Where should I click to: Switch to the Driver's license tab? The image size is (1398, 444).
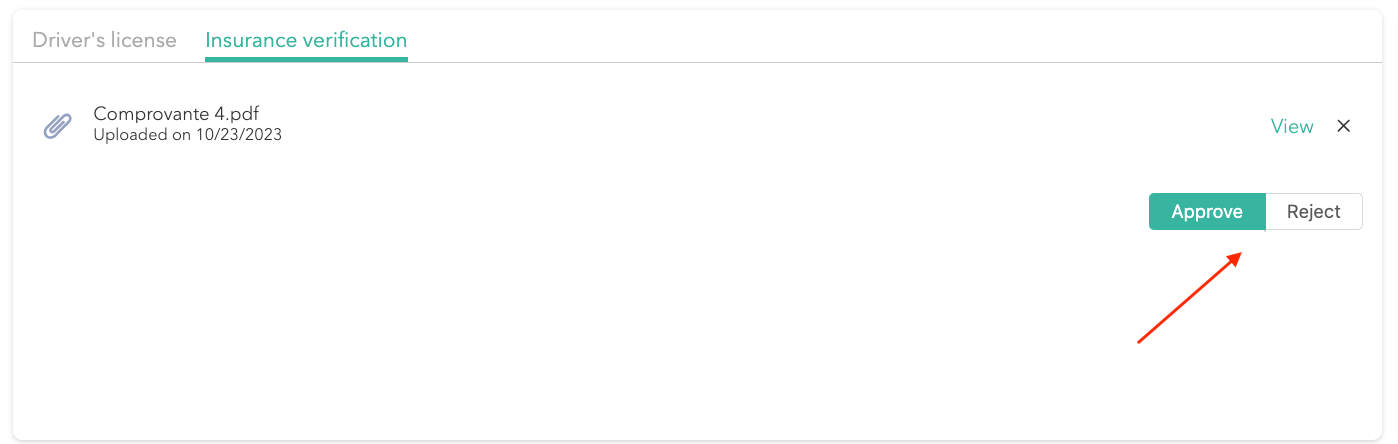[104, 41]
